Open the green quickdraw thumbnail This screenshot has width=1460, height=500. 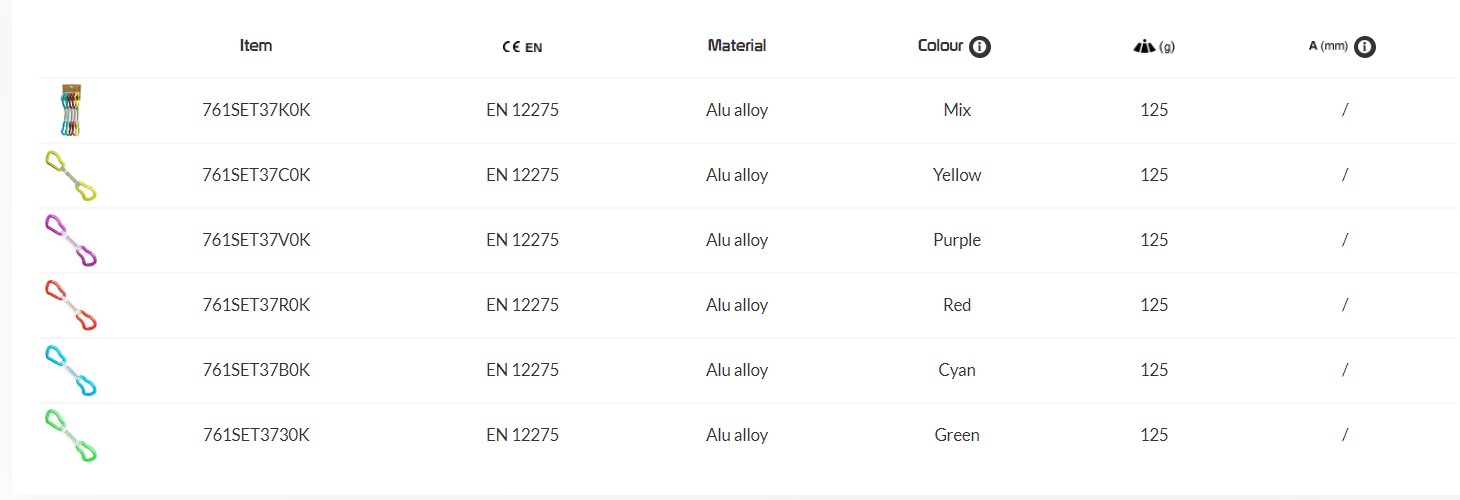coord(71,435)
